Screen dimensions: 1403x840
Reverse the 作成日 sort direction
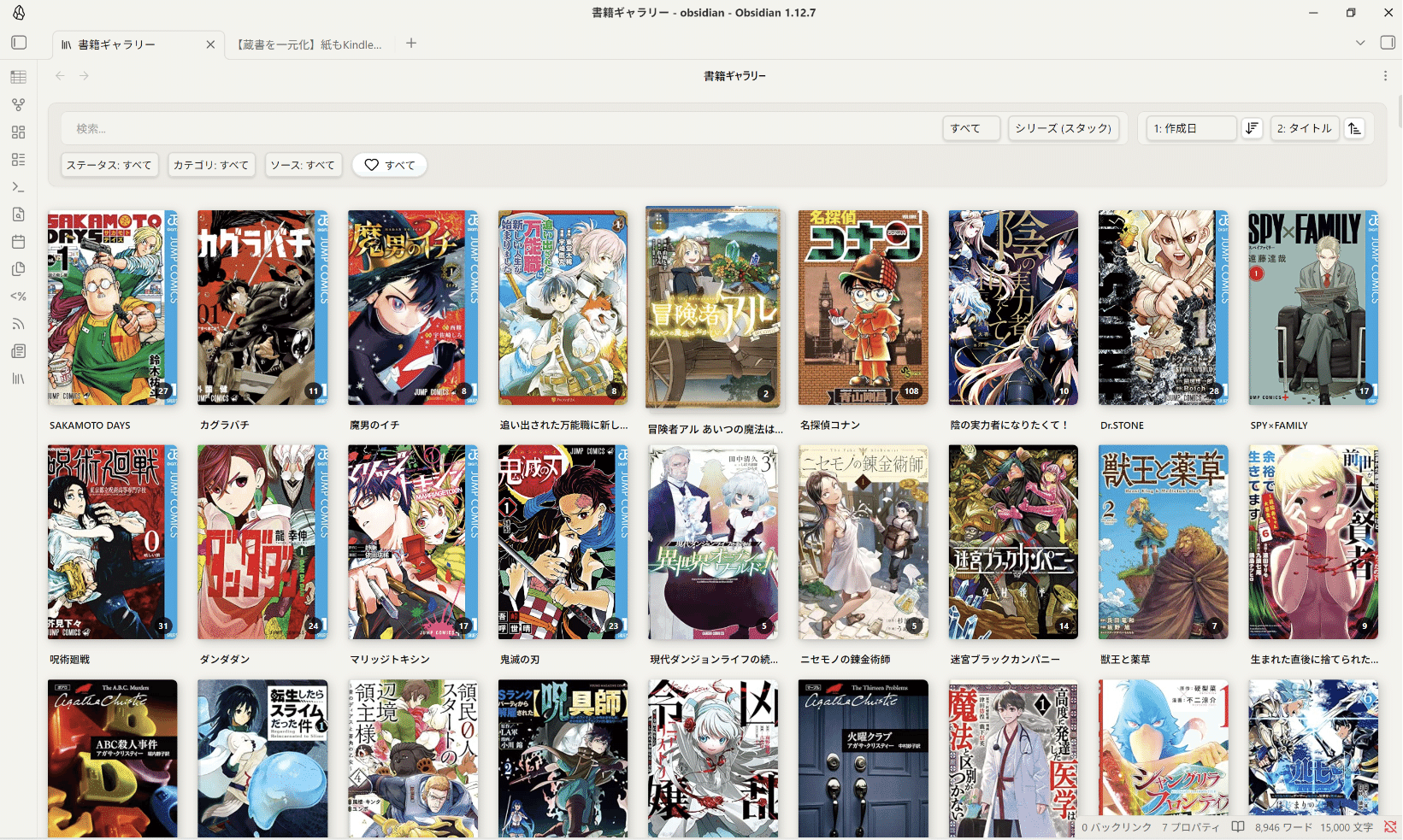pyautogui.click(x=1252, y=128)
